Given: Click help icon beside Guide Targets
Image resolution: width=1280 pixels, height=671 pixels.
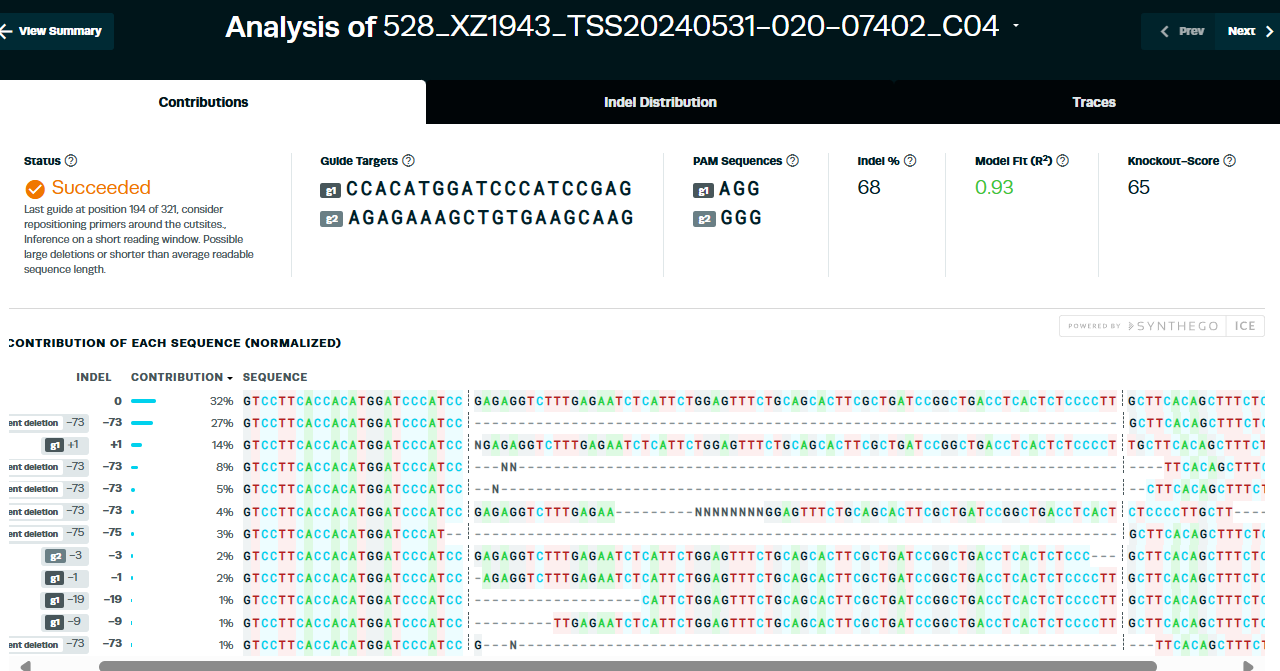Looking at the screenshot, I should [408, 161].
